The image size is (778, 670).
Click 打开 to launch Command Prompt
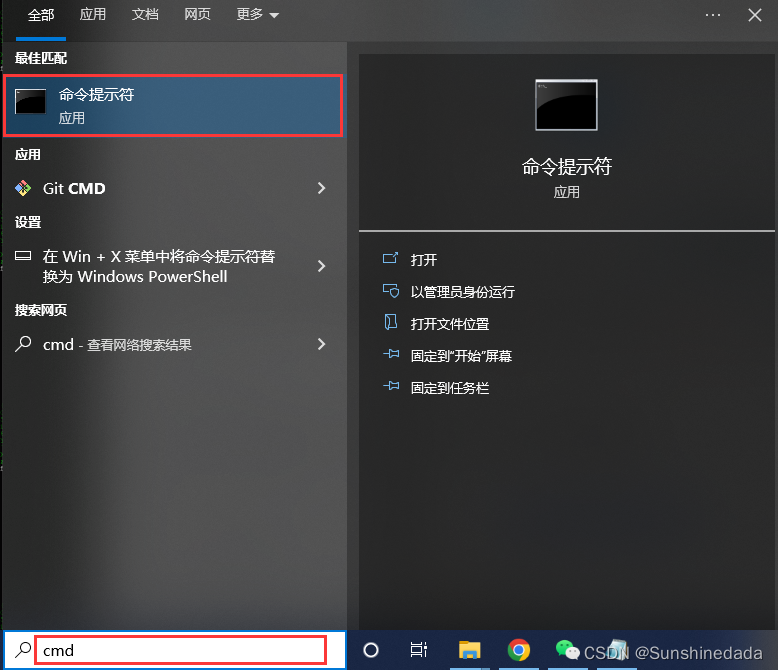pyautogui.click(x=424, y=260)
